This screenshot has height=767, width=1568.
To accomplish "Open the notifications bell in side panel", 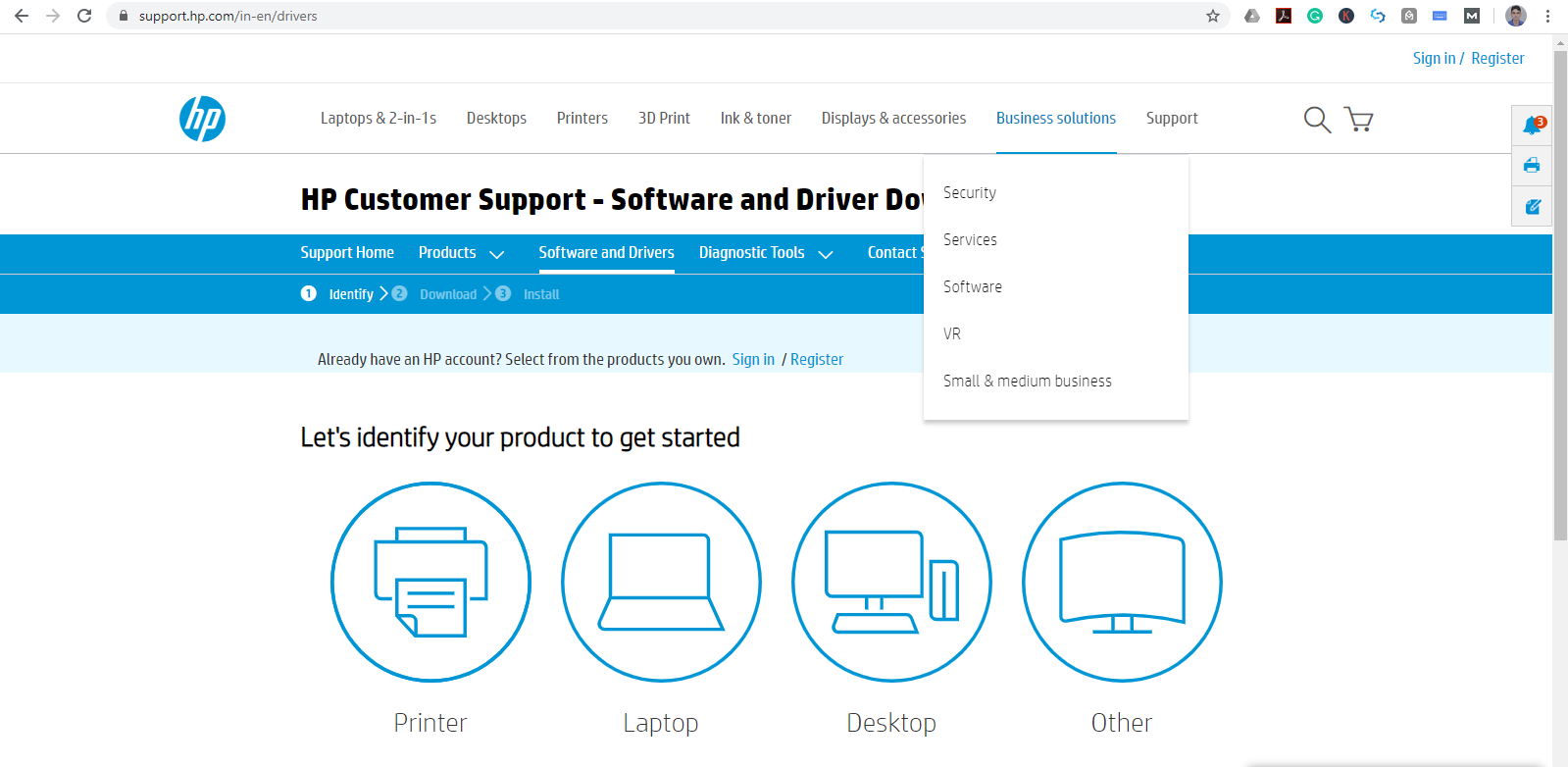I will point(1533,126).
